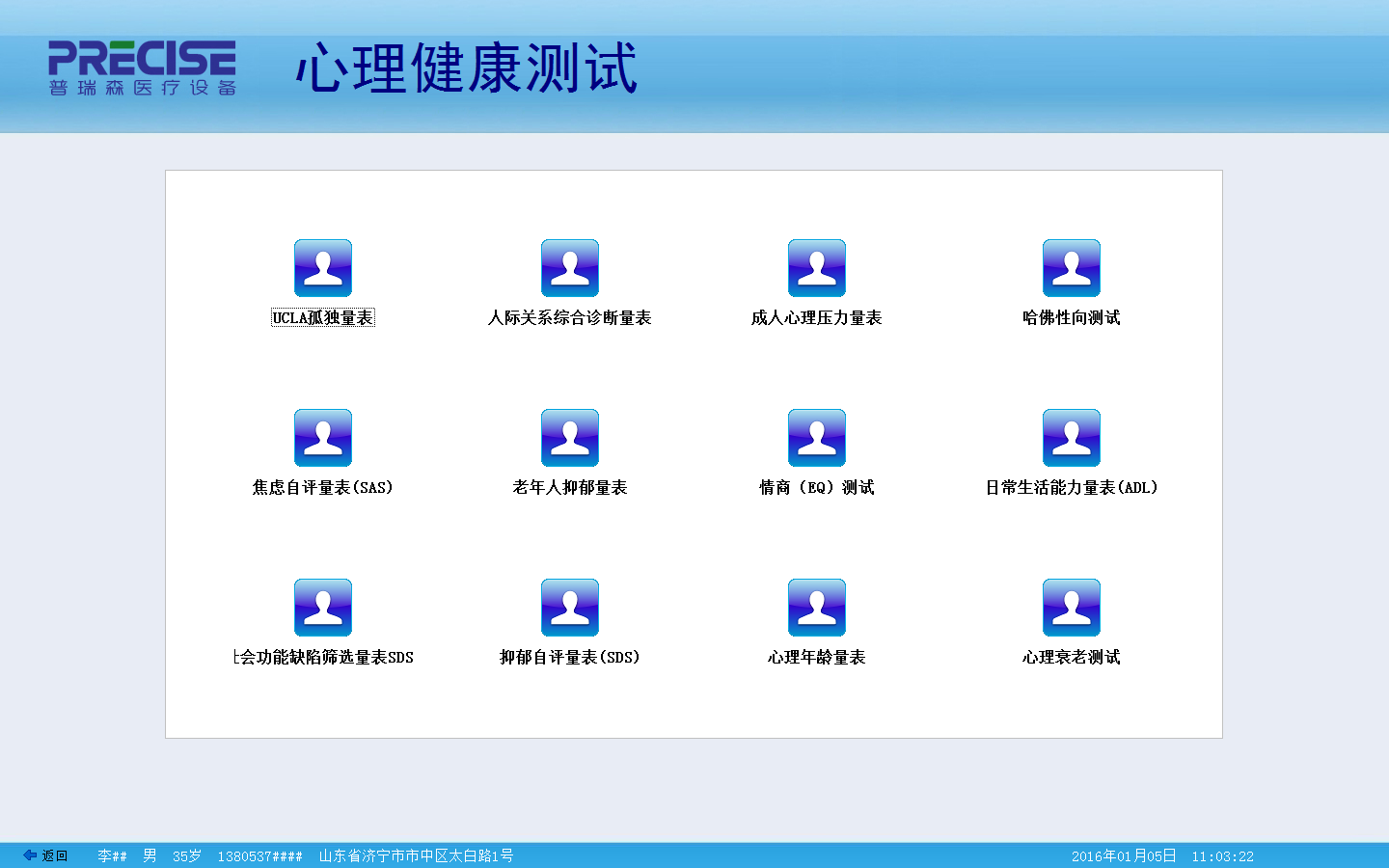The image size is (1389, 868).
Task: Open the 哈佛性向测试 icon
Action: tap(1071, 268)
